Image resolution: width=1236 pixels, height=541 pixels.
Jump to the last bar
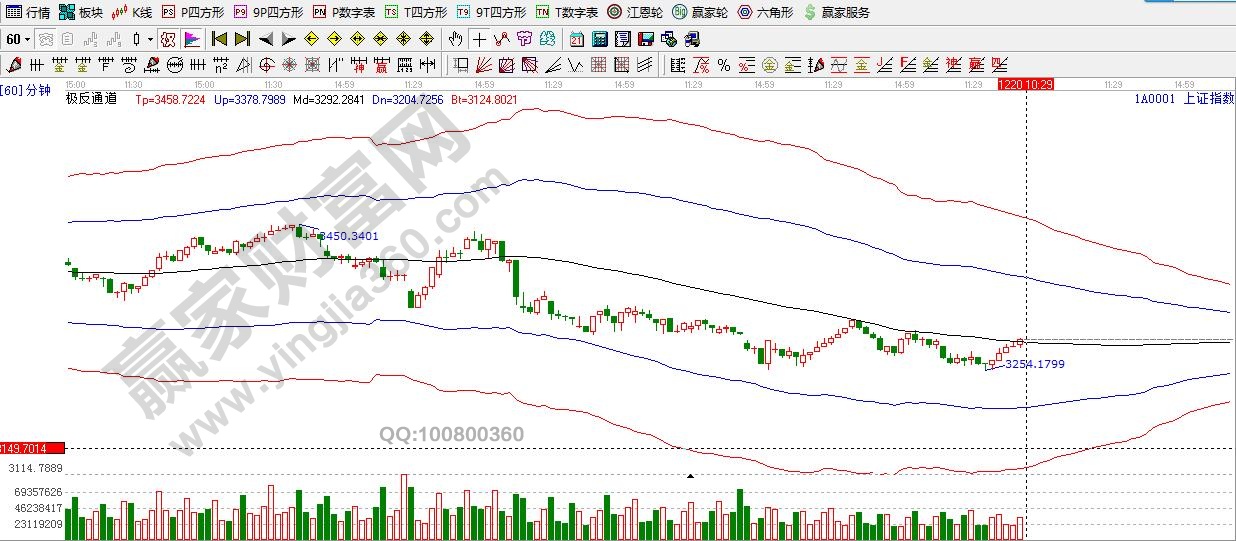click(242, 39)
